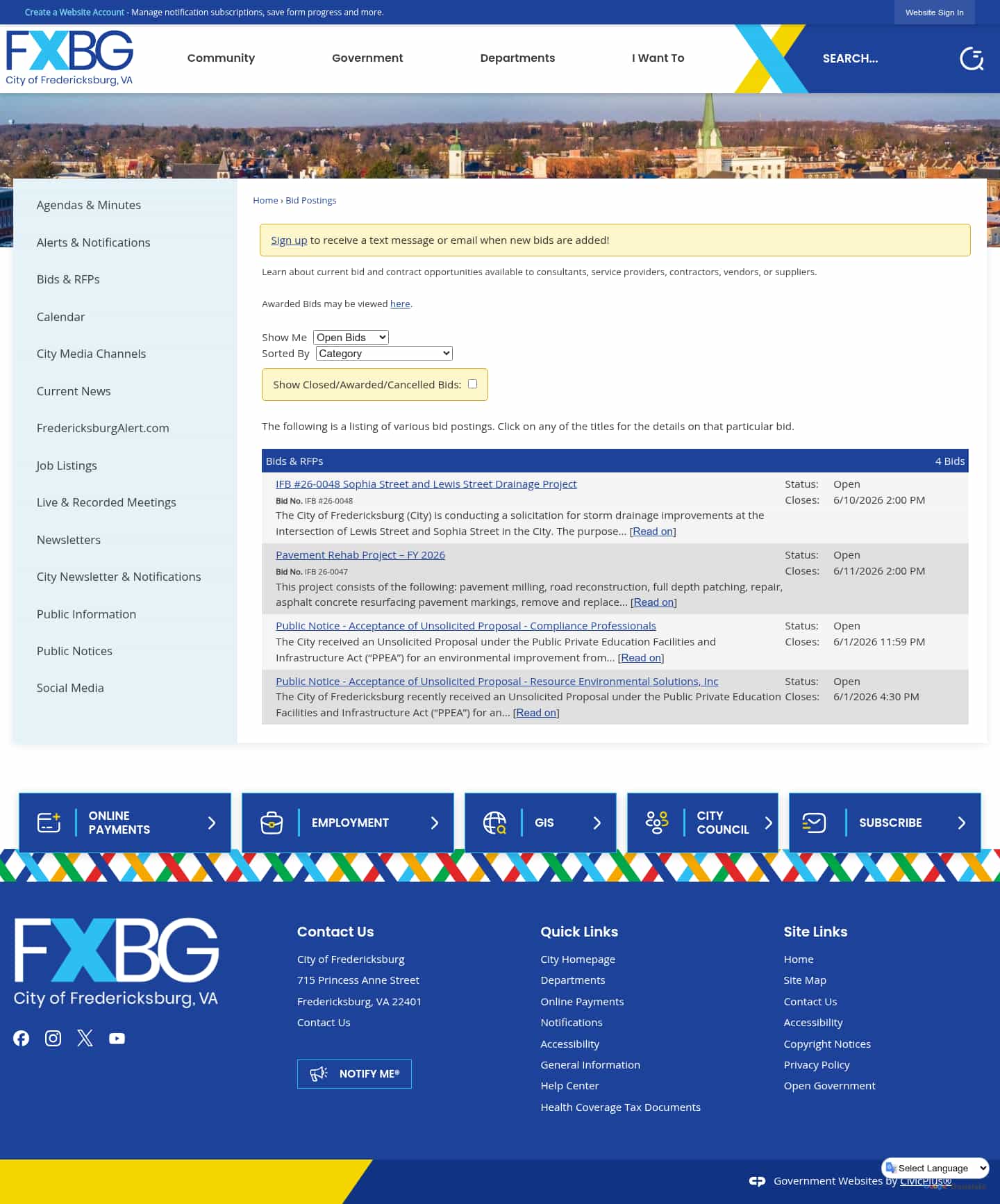Click the Bid Postings breadcrumb link
This screenshot has height=1204, width=1000.
coord(311,200)
